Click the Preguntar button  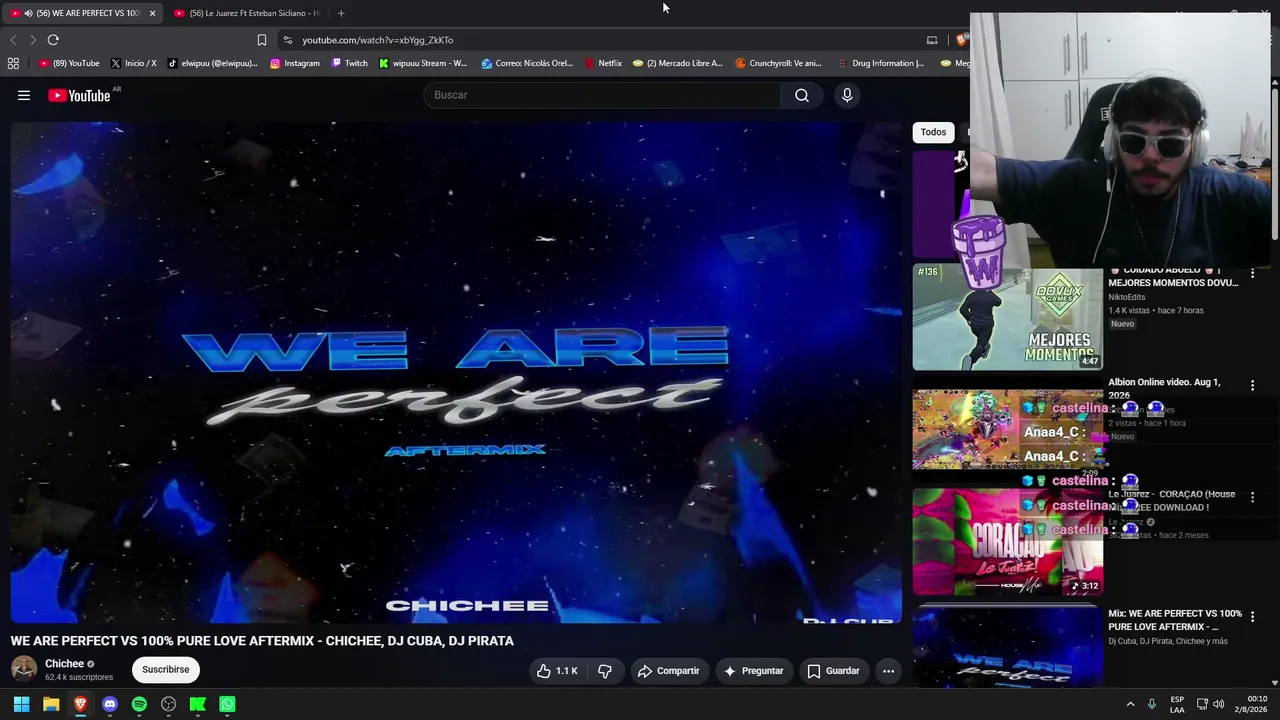coord(753,671)
